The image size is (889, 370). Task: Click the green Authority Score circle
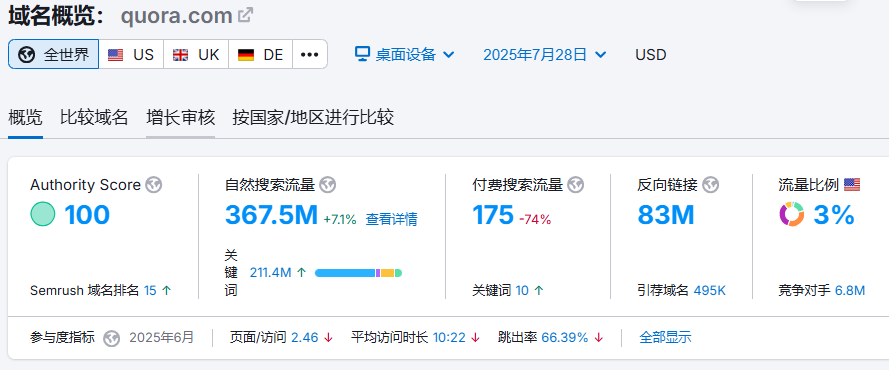(43, 214)
